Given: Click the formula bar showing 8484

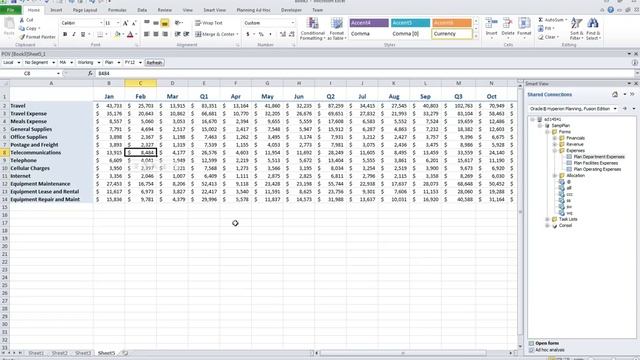Looking at the screenshot, I should click(x=365, y=73).
